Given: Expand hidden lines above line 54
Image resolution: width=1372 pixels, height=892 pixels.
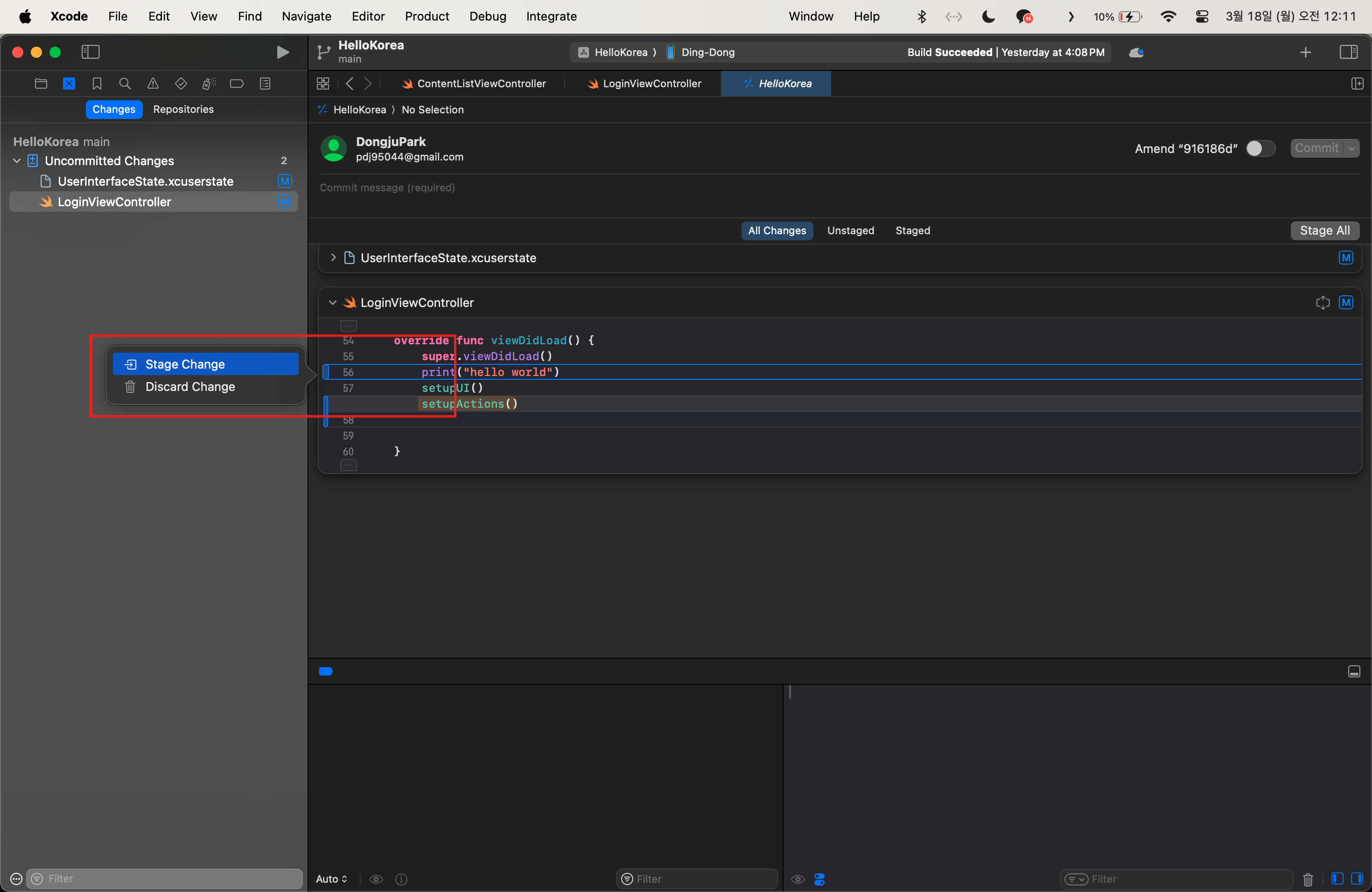Looking at the screenshot, I should [348, 325].
